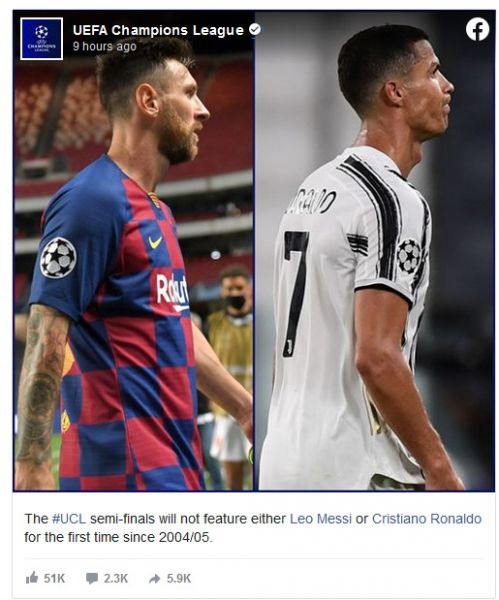Click the Facebook logo icon
The image size is (499, 600).
point(477,29)
